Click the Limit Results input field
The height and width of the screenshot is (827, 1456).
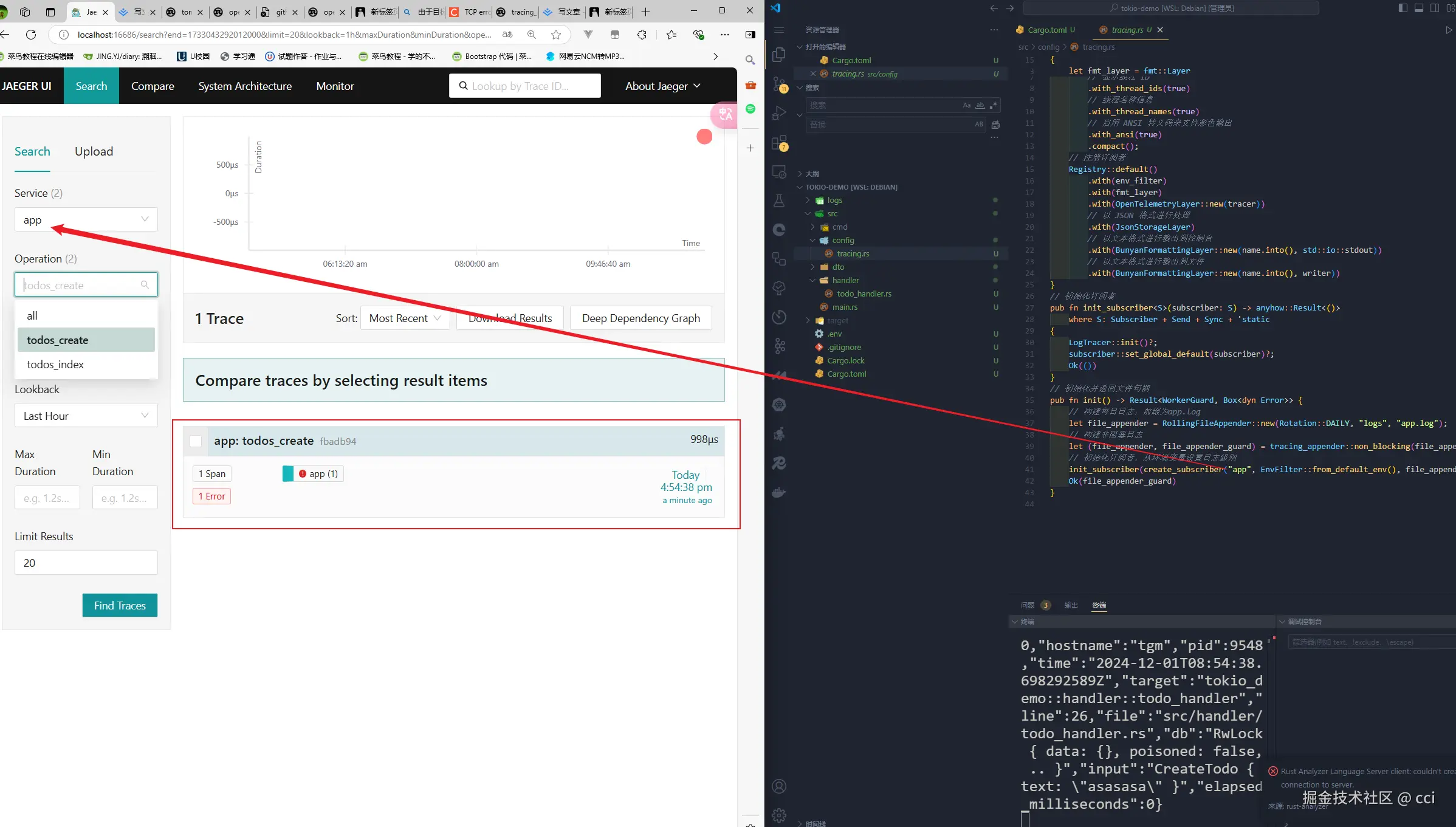coord(86,563)
